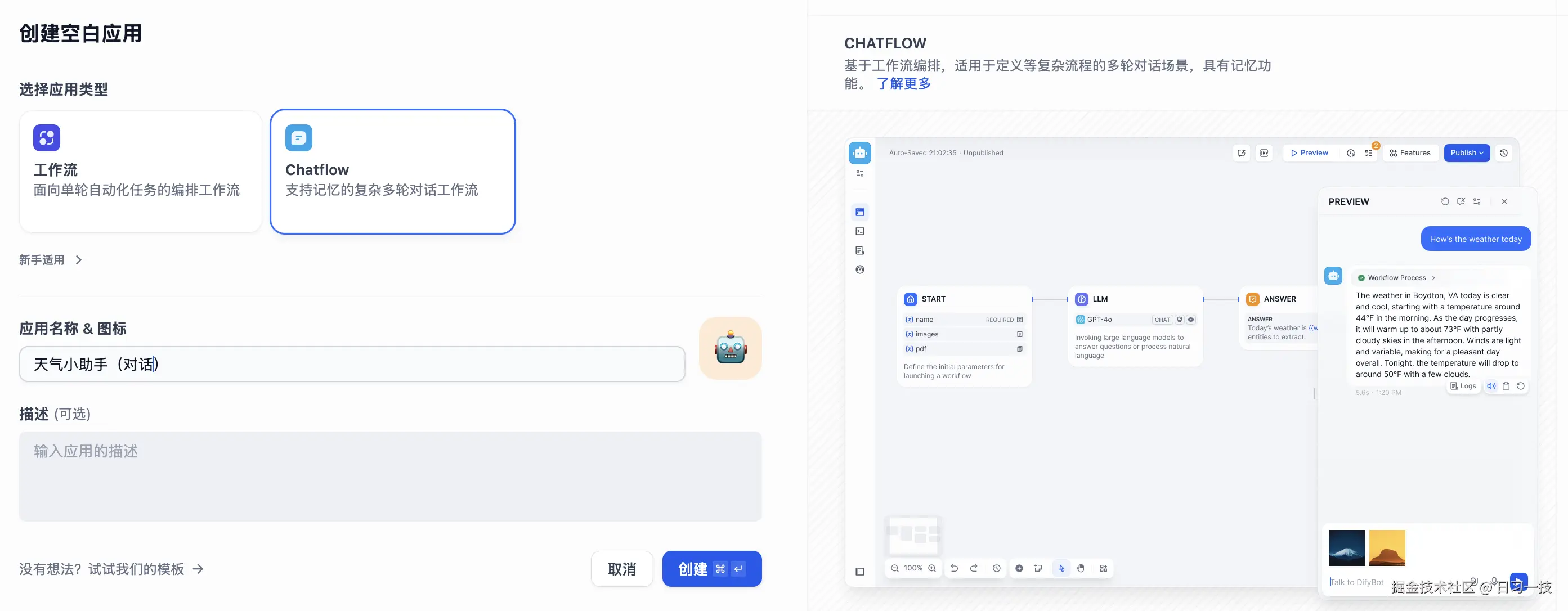Zoom in on the workflow canvas
This screenshot has height=611, width=1568.
pyautogui.click(x=933, y=568)
